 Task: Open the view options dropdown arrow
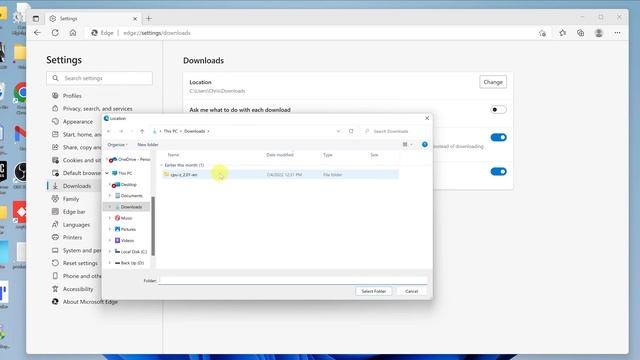coord(411,144)
